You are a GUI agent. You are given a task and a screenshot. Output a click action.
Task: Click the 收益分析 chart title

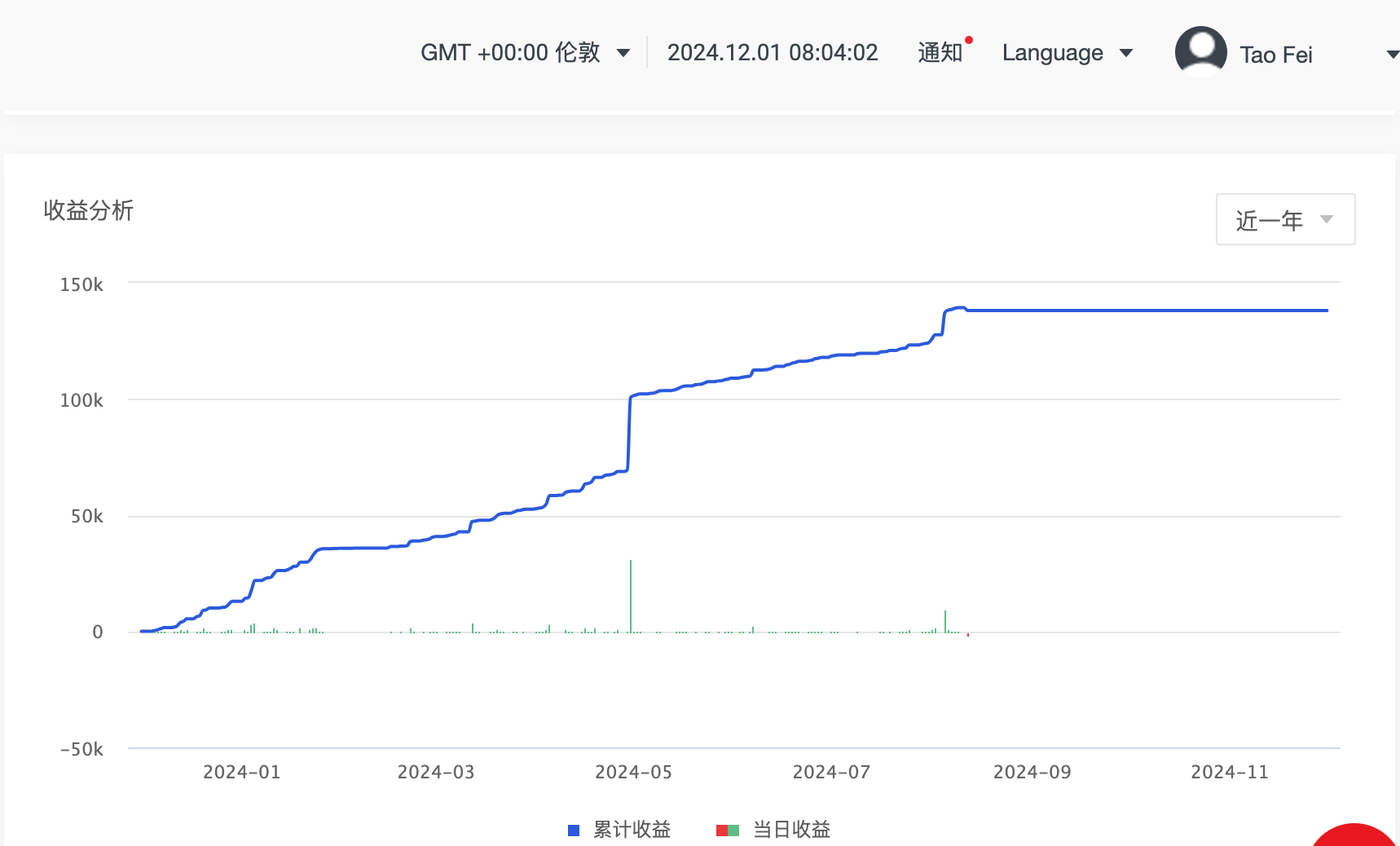pyautogui.click(x=89, y=210)
